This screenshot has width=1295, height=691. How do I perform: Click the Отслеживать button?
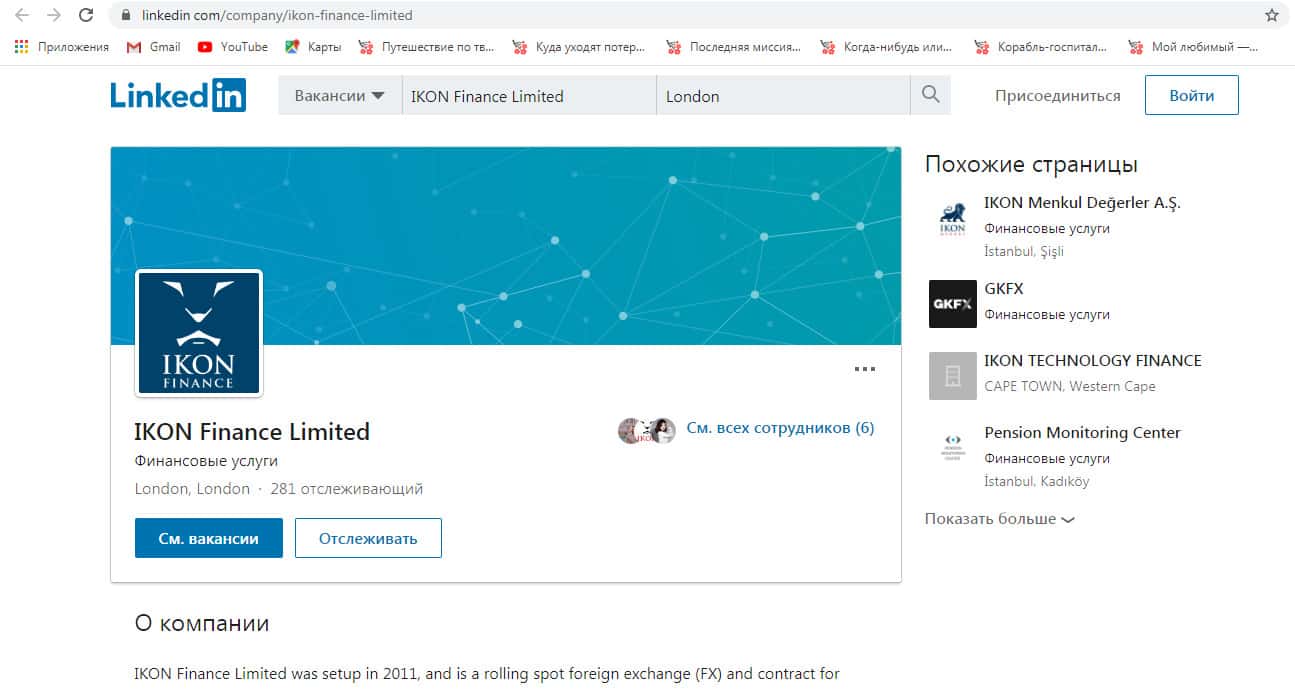click(368, 538)
